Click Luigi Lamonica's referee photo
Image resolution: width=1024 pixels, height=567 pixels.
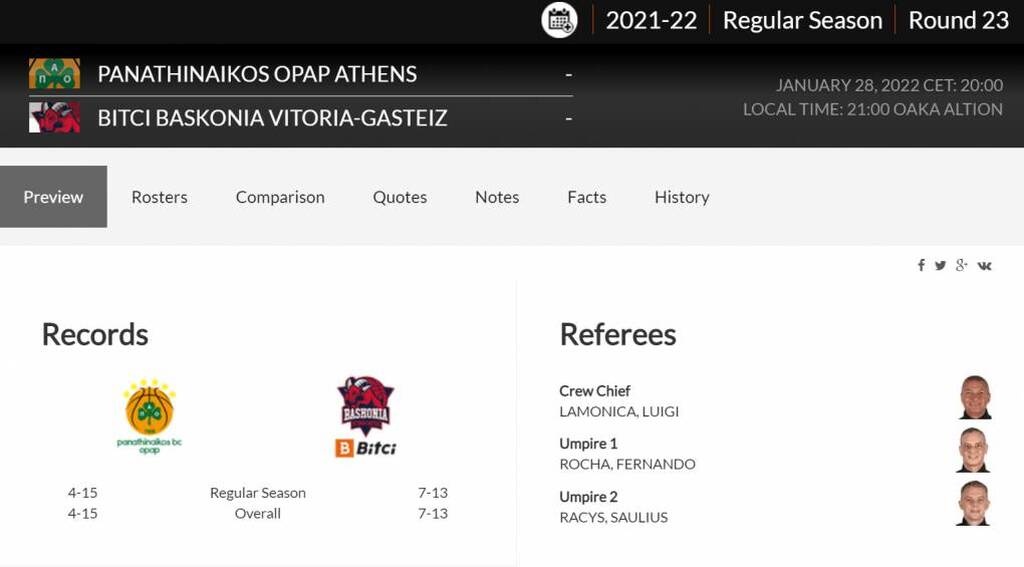point(975,398)
